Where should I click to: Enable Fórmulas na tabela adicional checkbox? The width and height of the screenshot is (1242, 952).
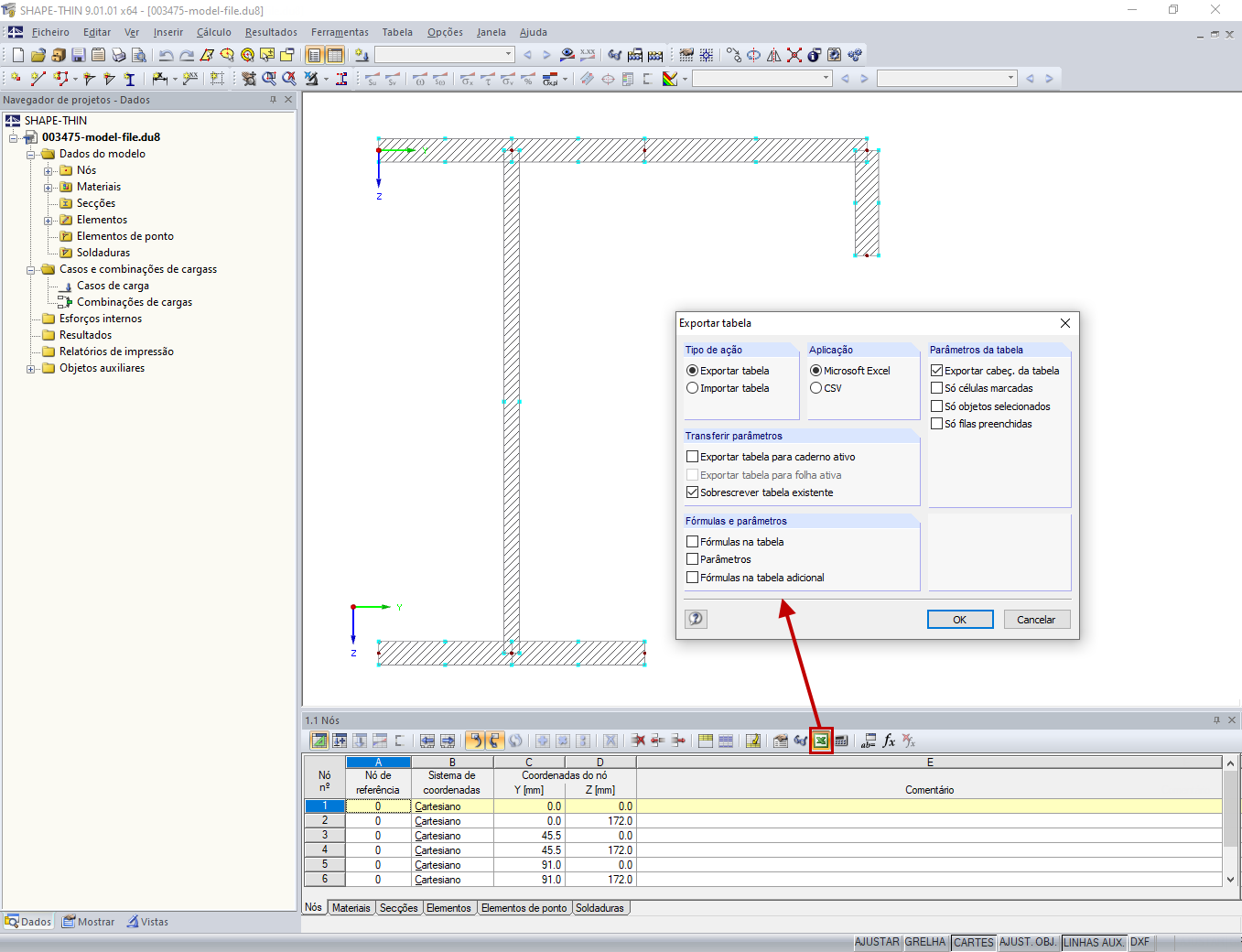point(692,578)
